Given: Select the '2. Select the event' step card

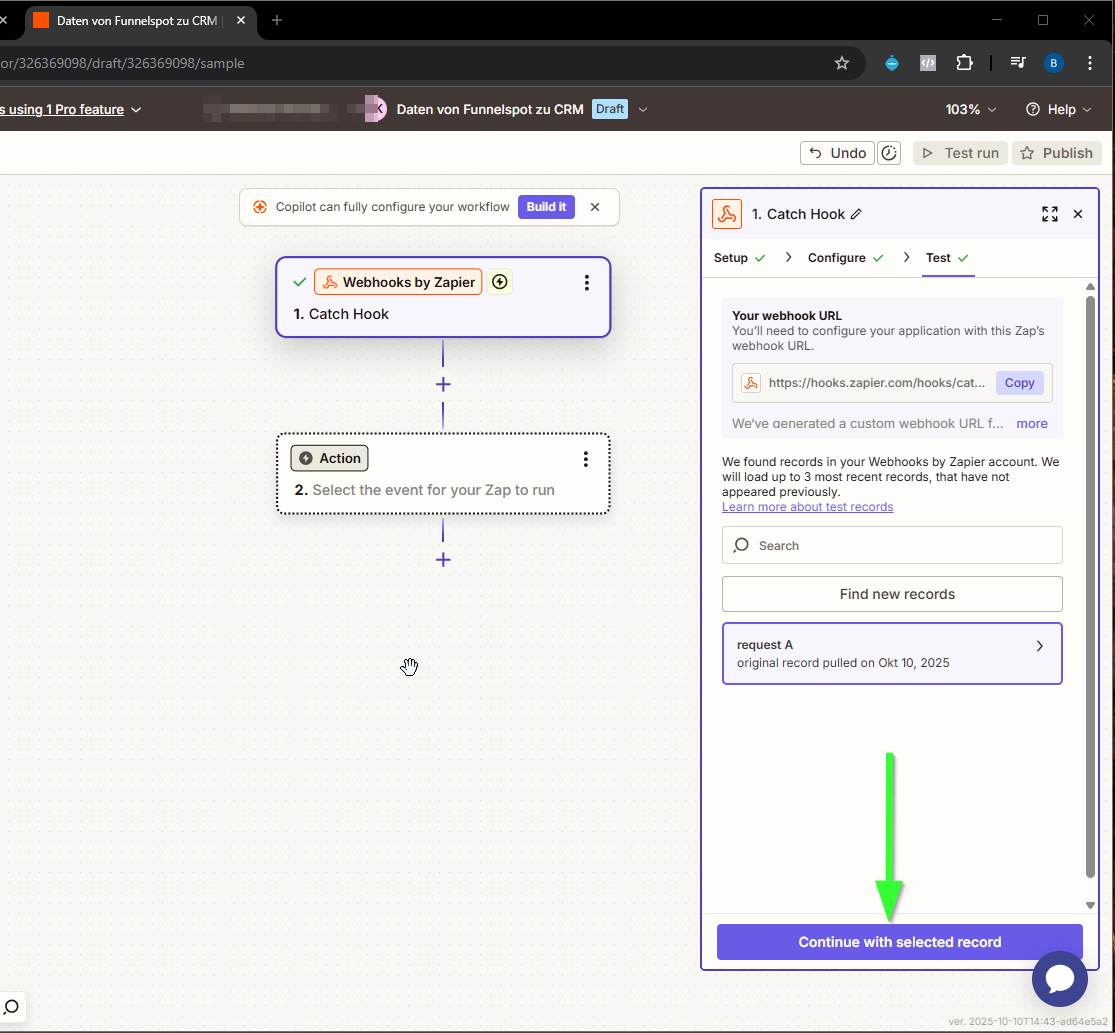Looking at the screenshot, I should click(443, 473).
